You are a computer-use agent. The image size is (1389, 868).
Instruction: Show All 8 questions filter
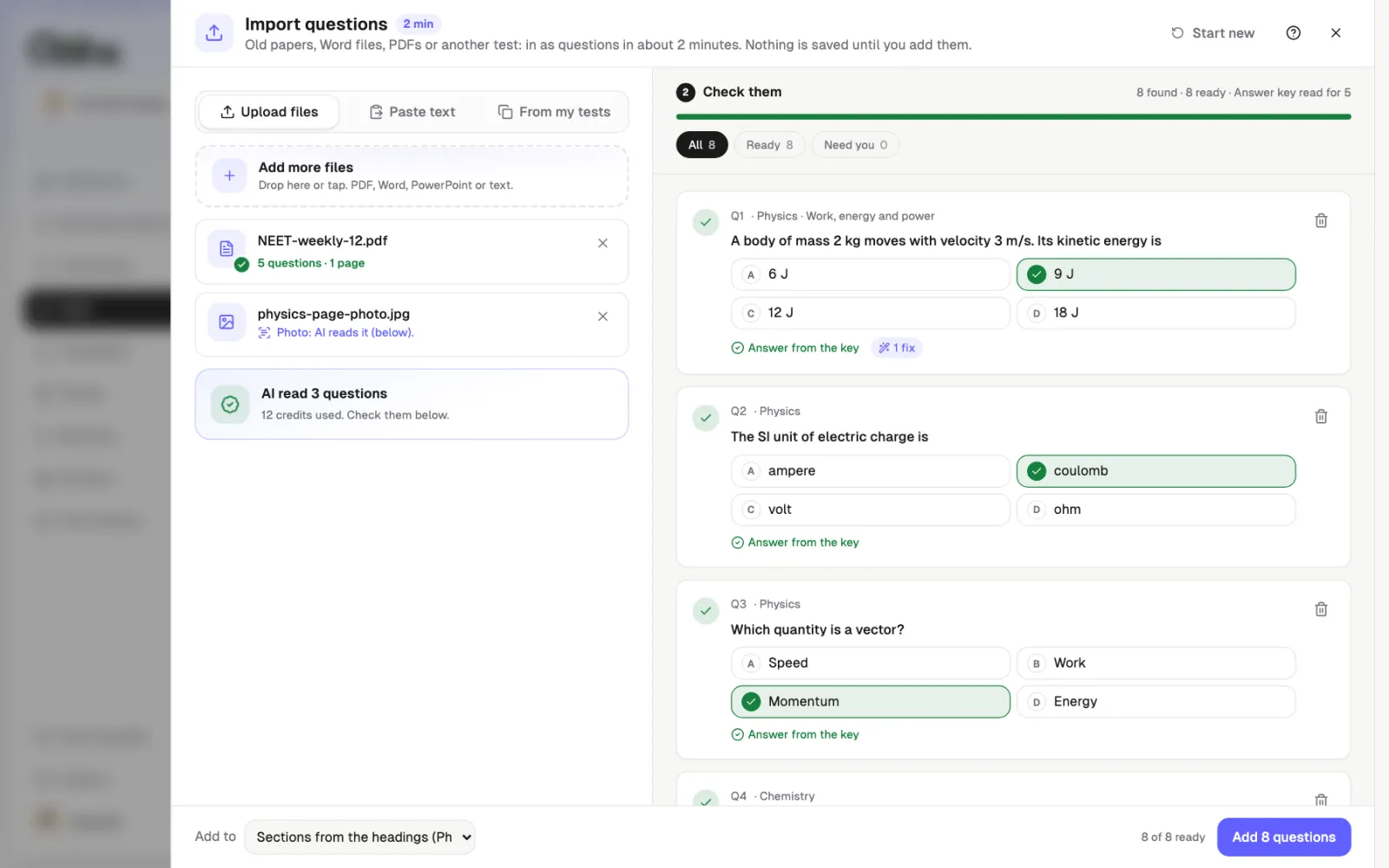701,145
